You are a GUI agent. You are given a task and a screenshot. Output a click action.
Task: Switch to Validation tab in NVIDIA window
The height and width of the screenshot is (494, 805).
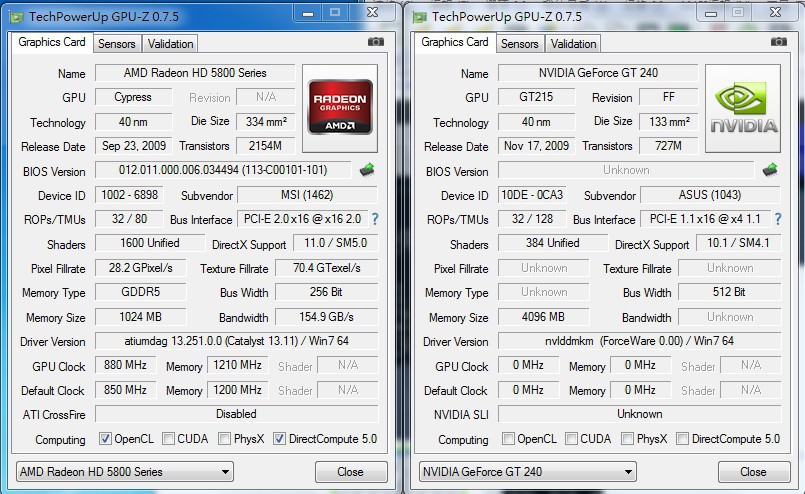click(573, 44)
